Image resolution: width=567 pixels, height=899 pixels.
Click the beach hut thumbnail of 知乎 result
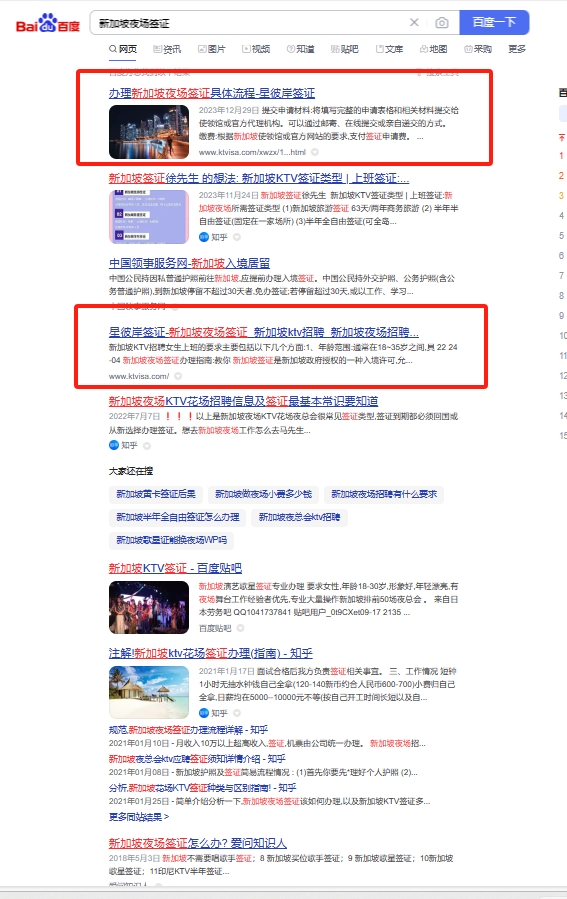pos(149,692)
